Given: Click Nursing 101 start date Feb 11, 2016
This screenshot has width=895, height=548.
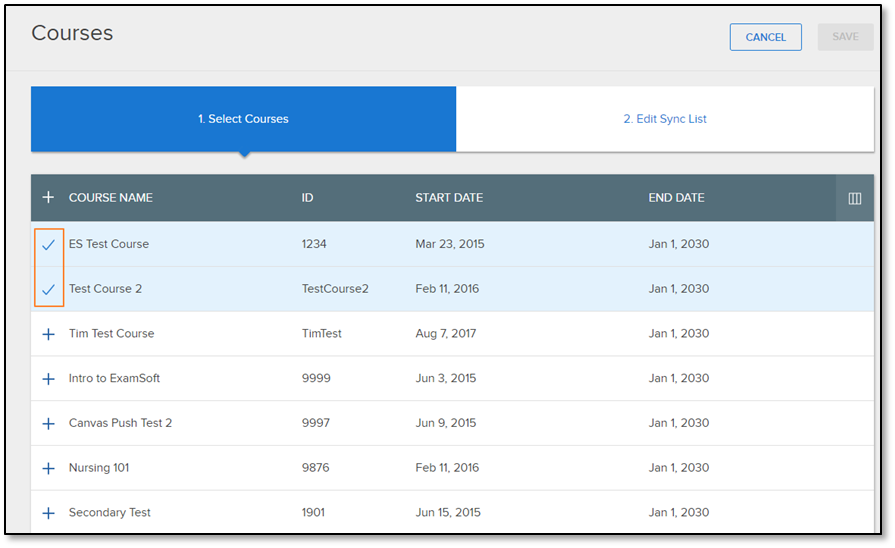Looking at the screenshot, I should [447, 468].
